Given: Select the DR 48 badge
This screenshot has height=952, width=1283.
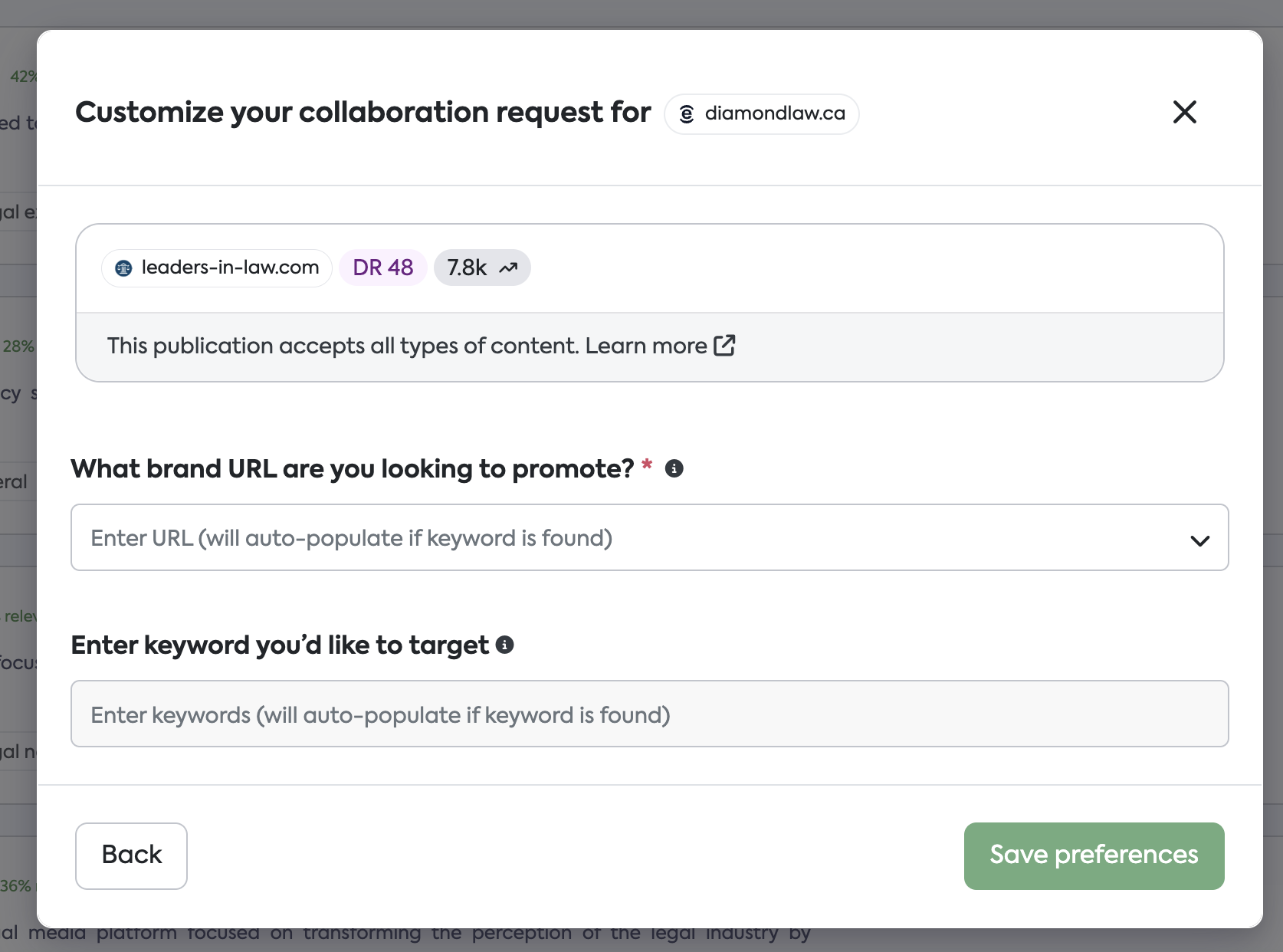Looking at the screenshot, I should (383, 268).
